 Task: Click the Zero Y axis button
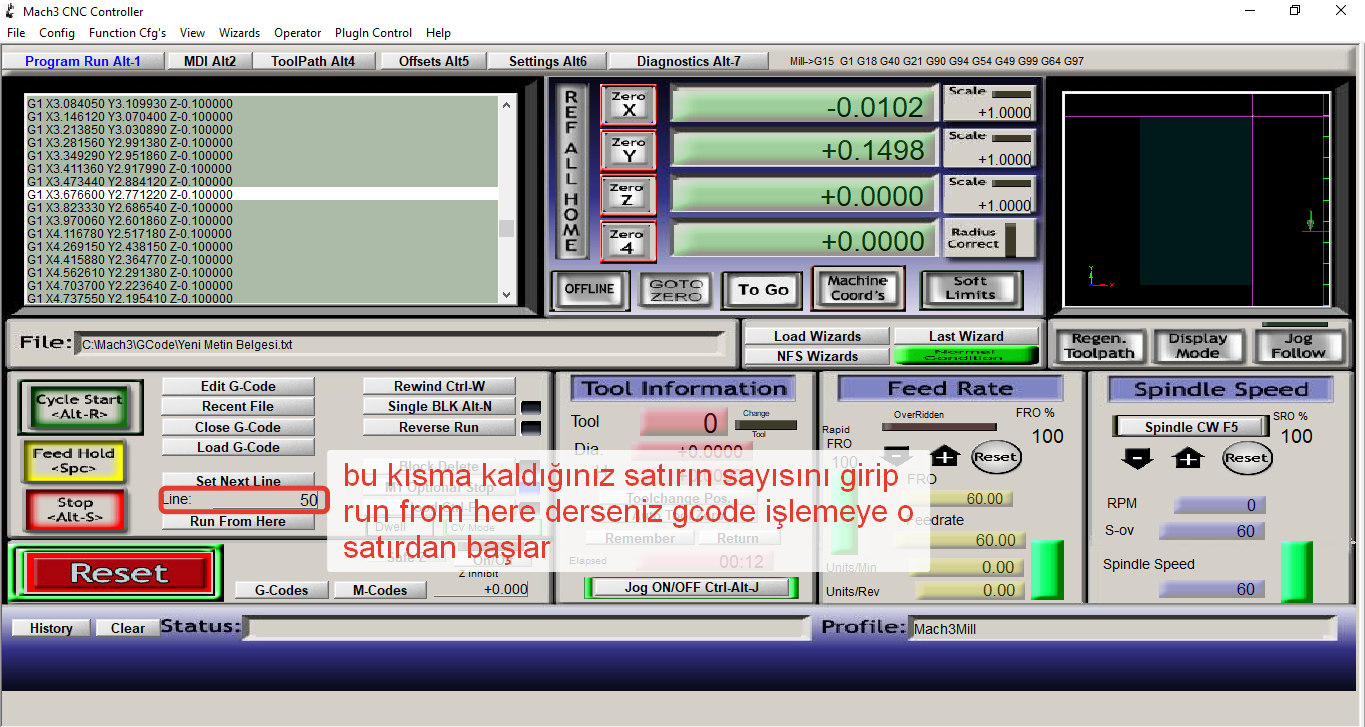[628, 149]
